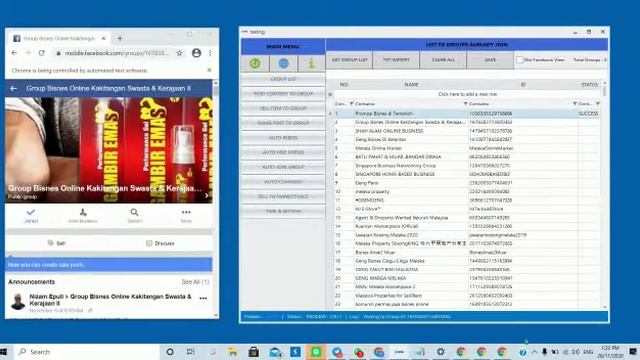This screenshot has height=360, width=640.
Task: Open the Sell To Marketplace menu item
Action: [x=283, y=197]
